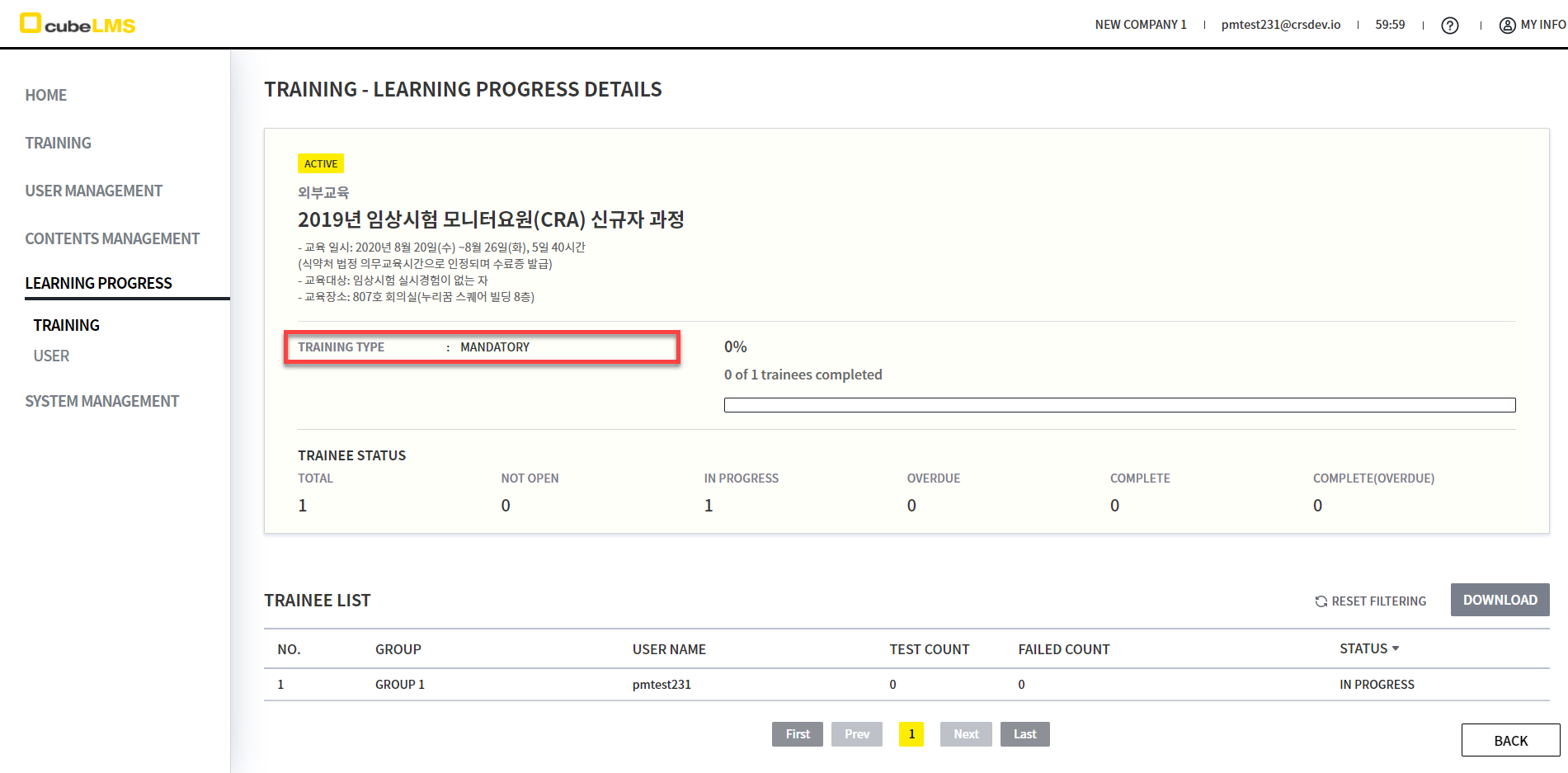
Task: Open the help question mark icon
Action: (1449, 26)
